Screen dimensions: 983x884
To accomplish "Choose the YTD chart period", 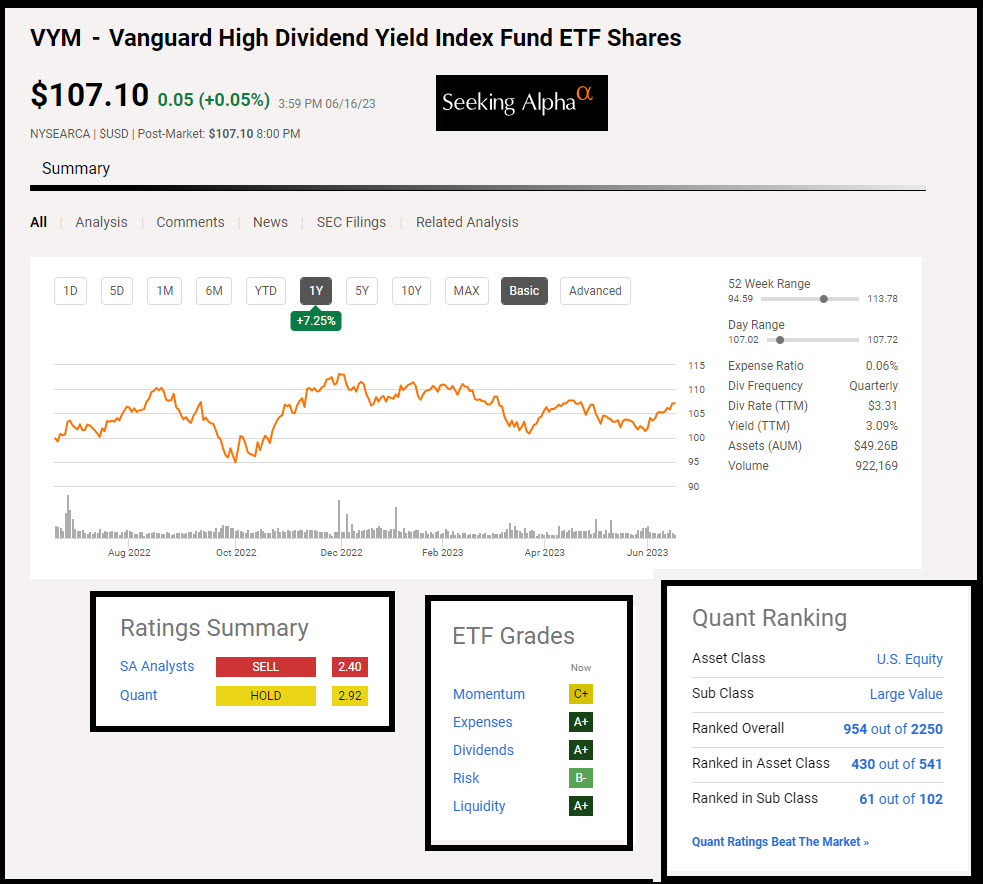I will click(x=265, y=291).
